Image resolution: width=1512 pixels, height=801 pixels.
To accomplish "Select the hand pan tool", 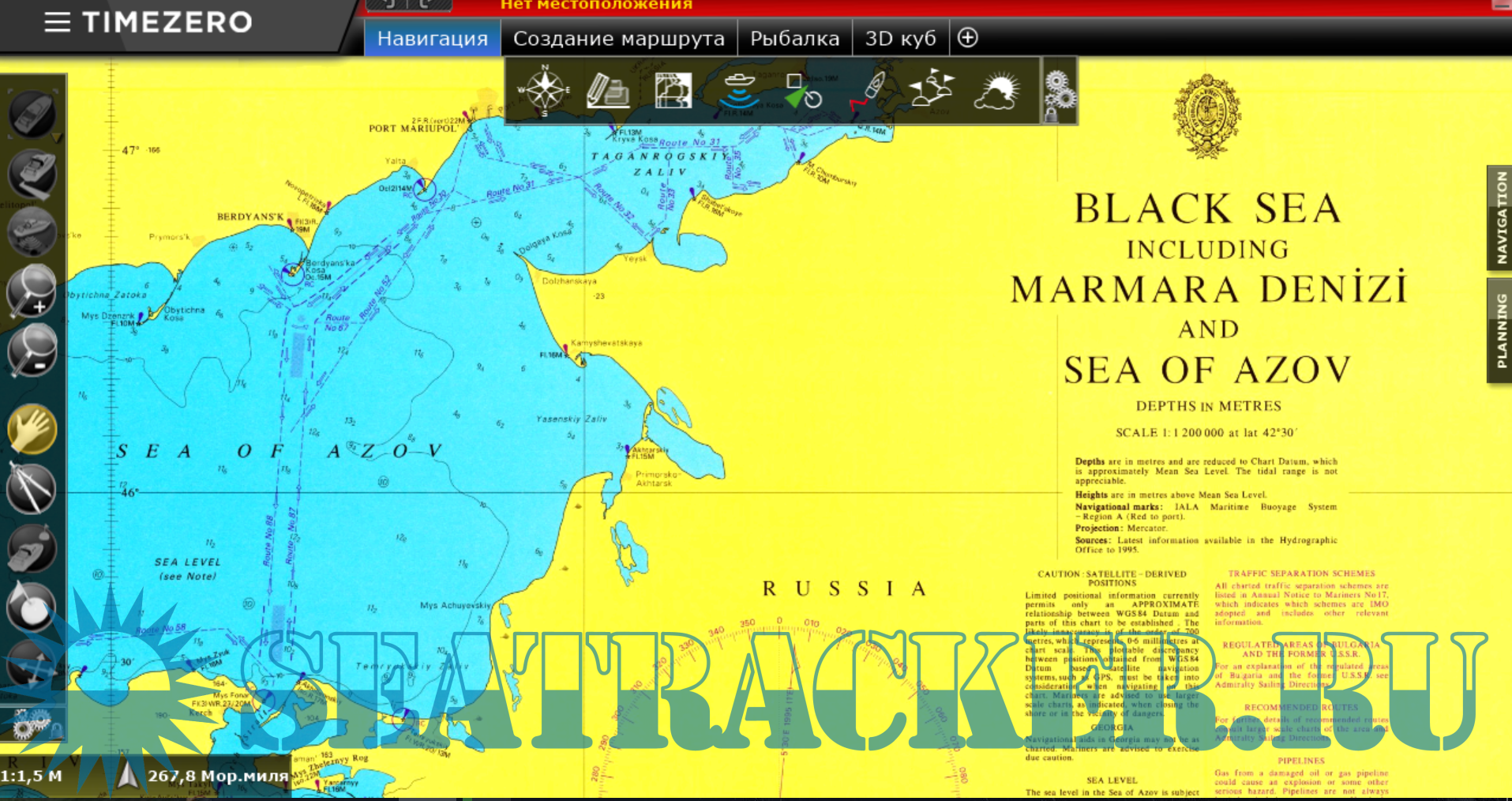I will click(32, 430).
